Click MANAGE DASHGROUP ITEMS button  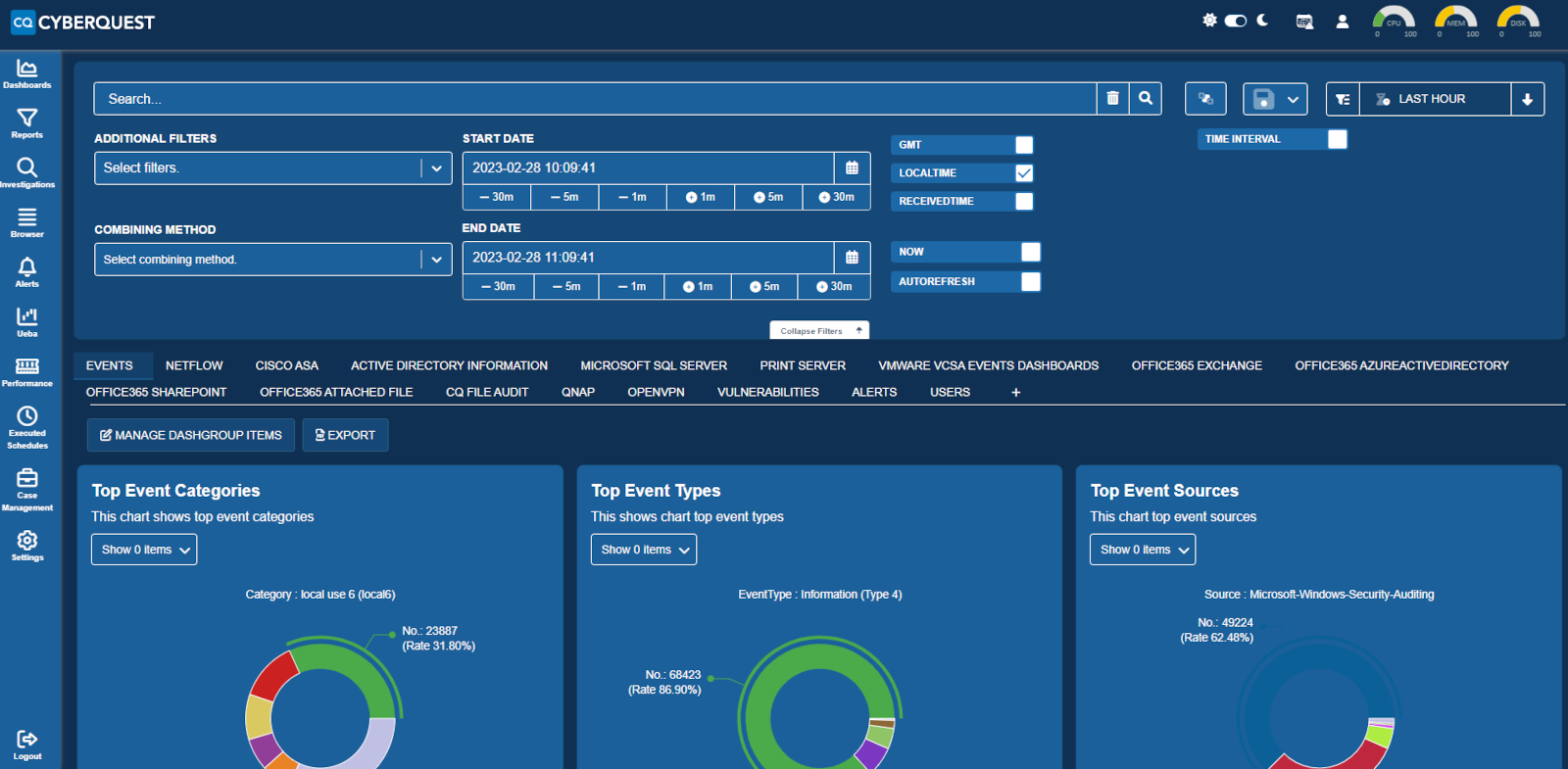coord(191,435)
